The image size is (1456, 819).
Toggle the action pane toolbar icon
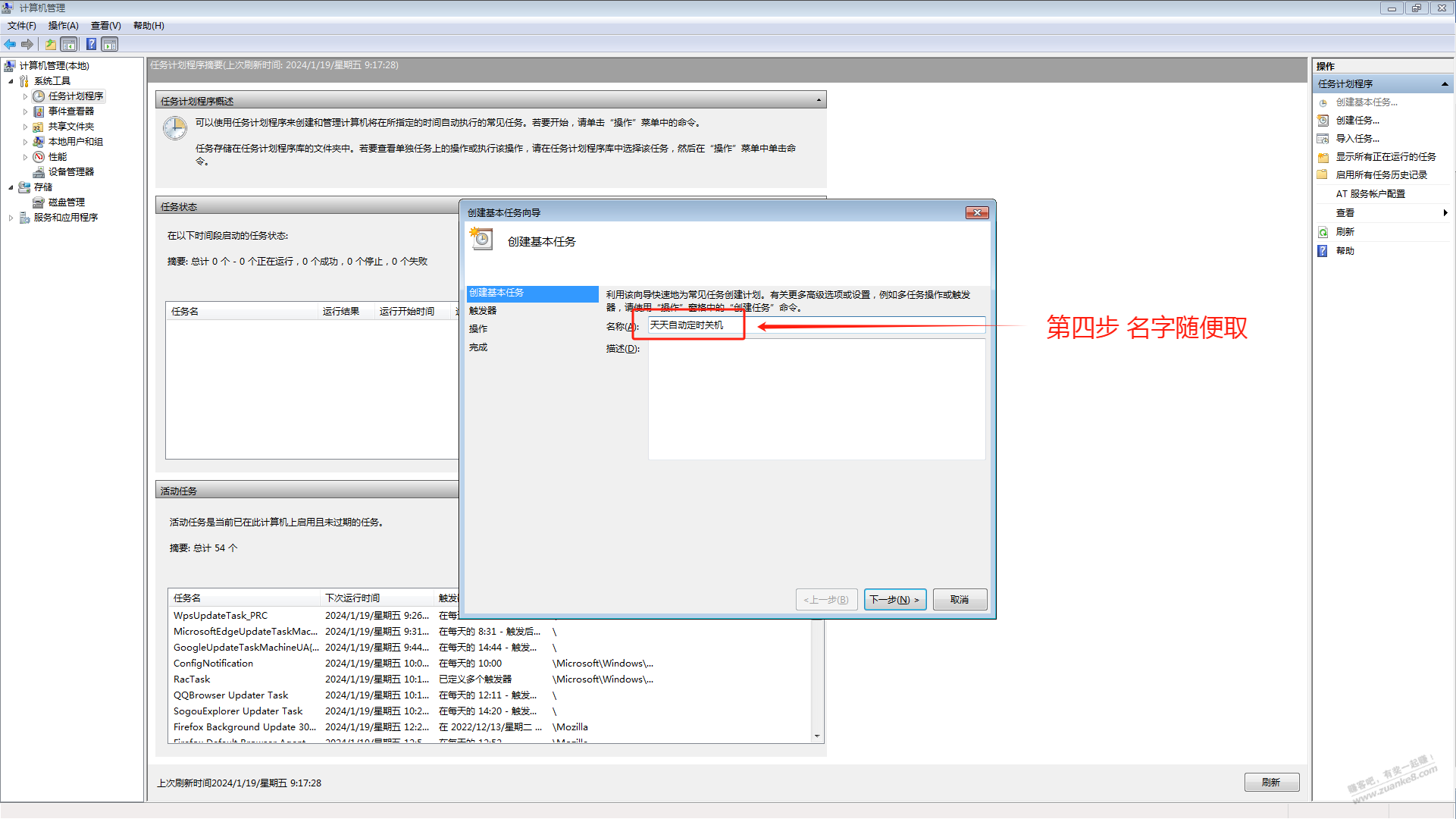click(110, 44)
